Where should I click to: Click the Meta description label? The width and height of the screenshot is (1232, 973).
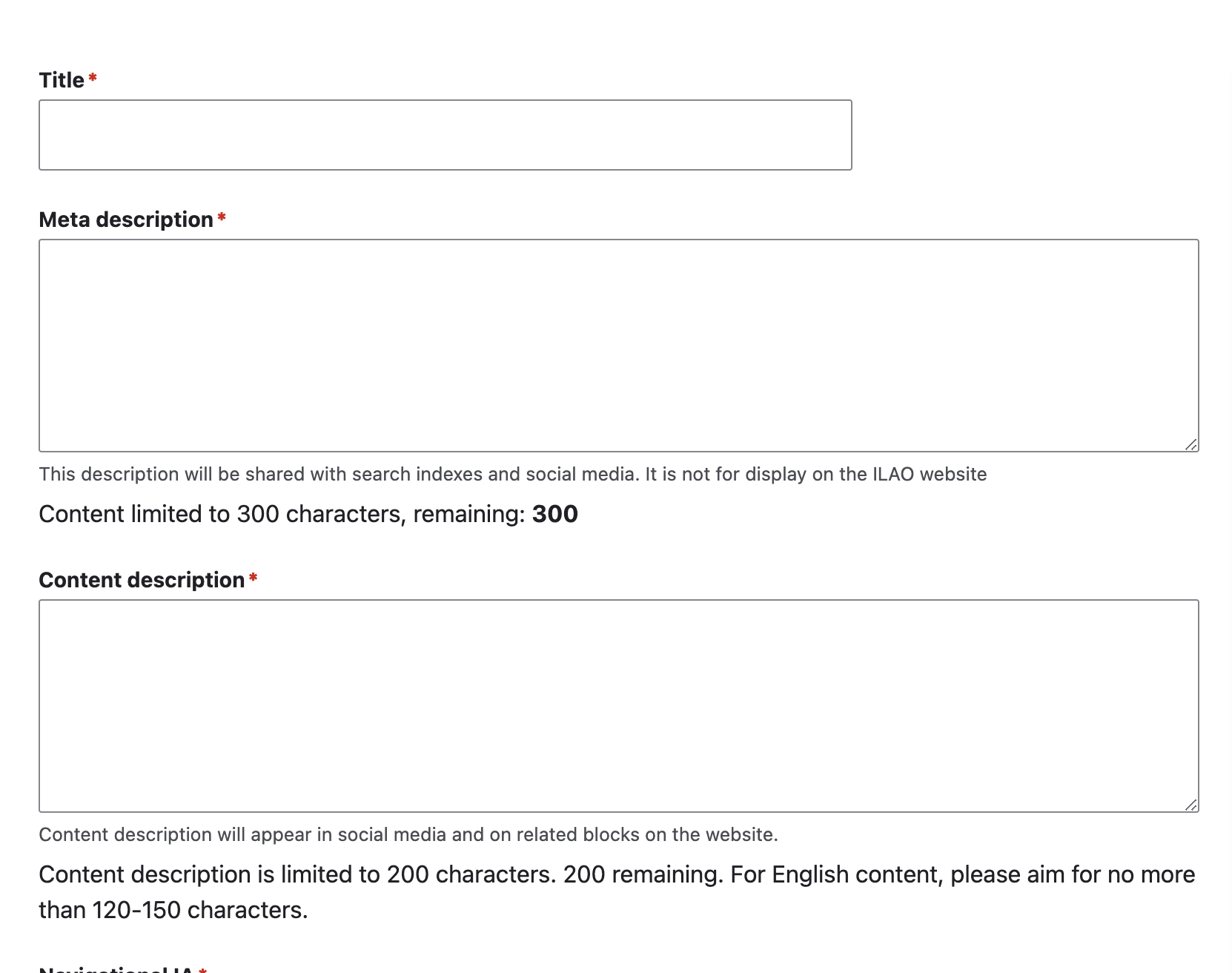pyautogui.click(x=126, y=220)
